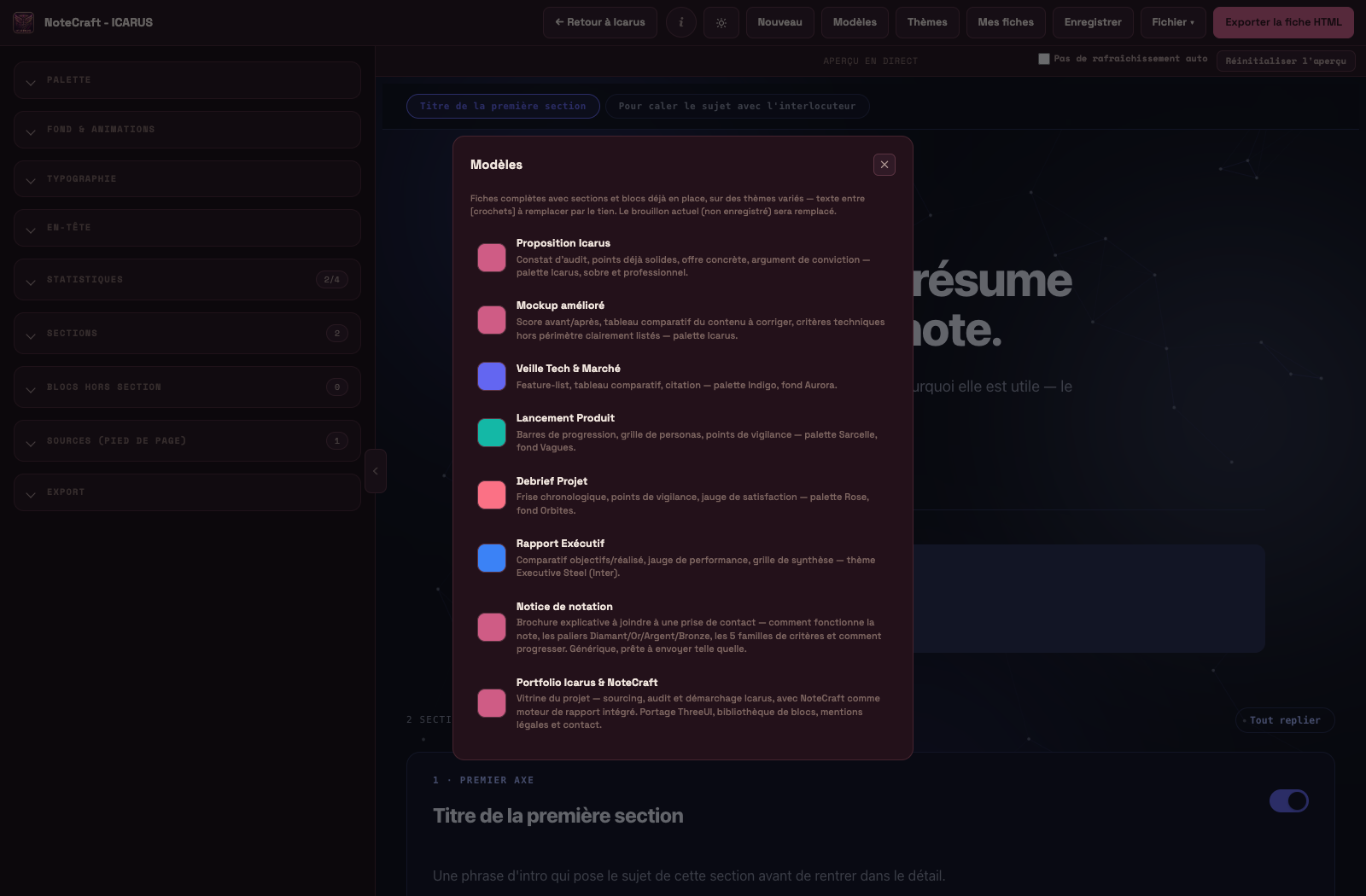Choose the Portfolio Icarus & NoteCraft template title

pos(587,683)
